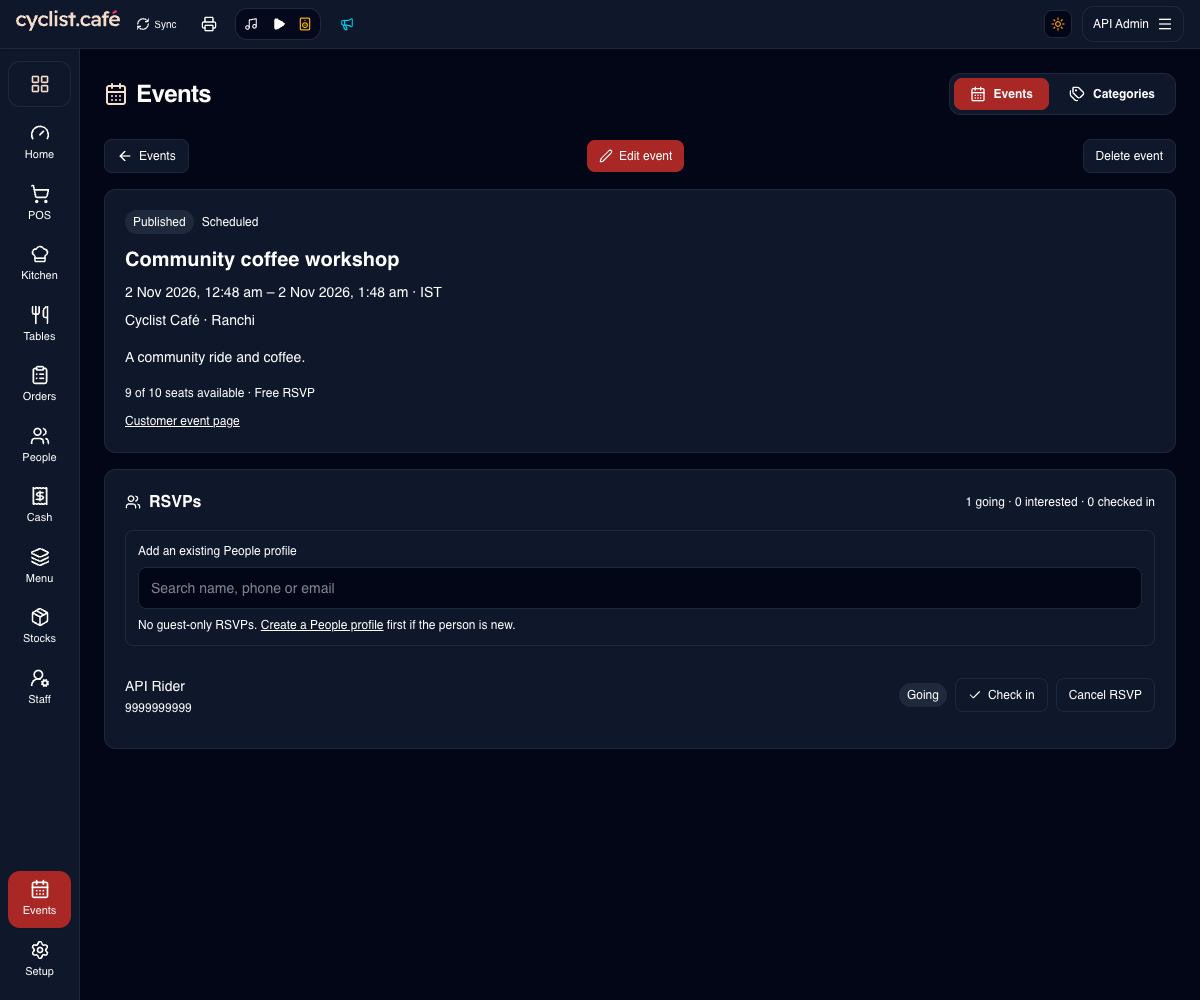Screen dimensions: 1200x1000
Task: Click the orange speaker icon
Action: [x=305, y=24]
